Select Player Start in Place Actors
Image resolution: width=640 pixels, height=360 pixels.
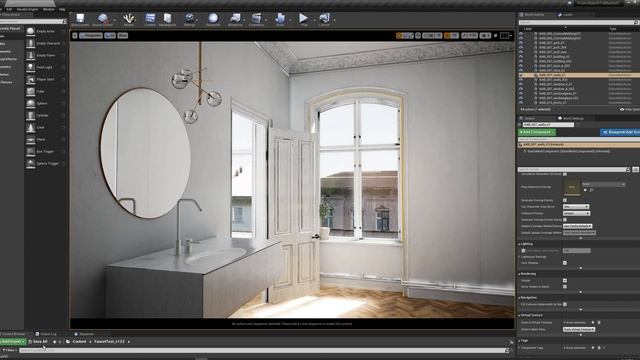(x=46, y=80)
